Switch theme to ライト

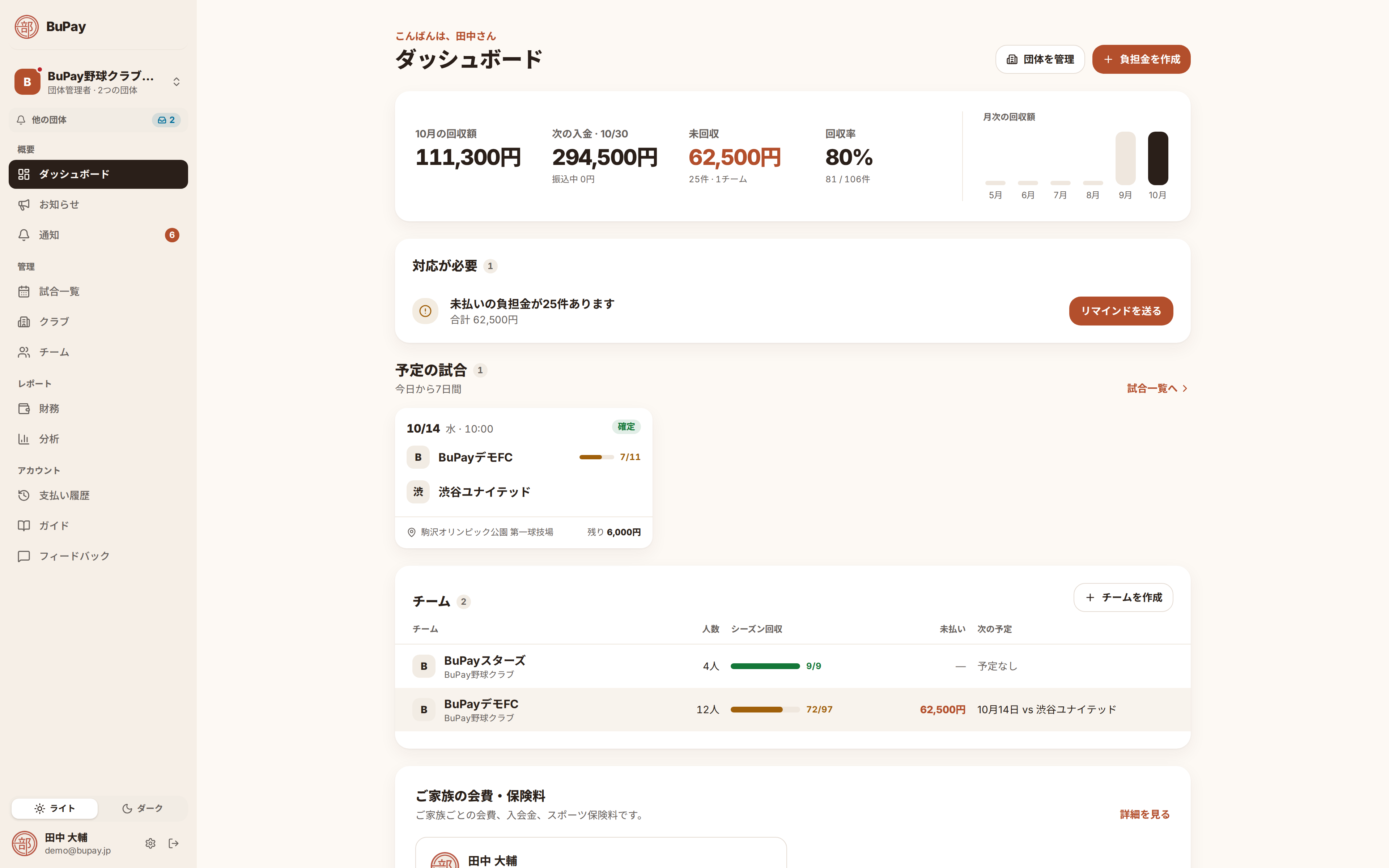[55, 808]
